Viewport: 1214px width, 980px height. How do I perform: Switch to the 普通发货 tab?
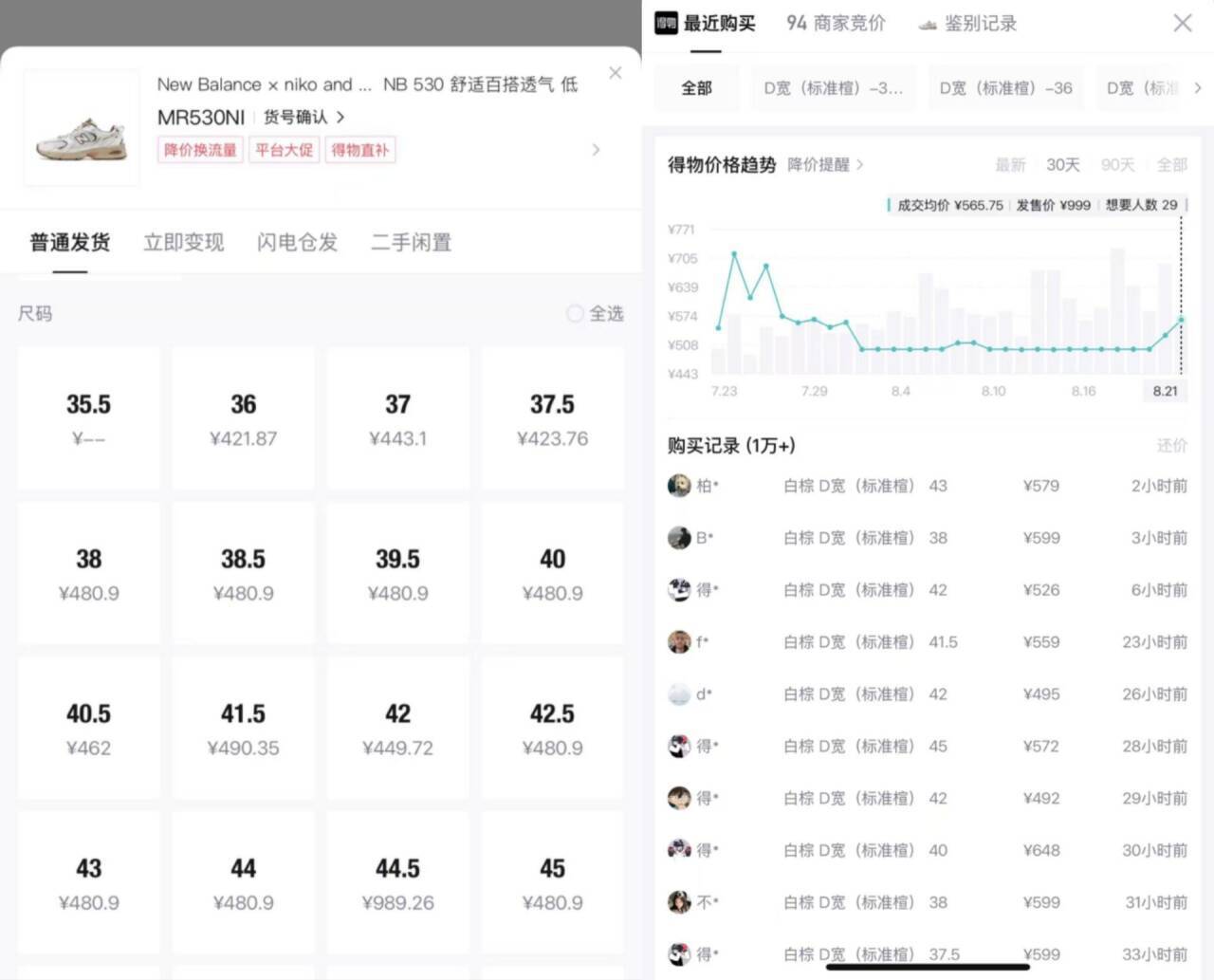(x=70, y=243)
